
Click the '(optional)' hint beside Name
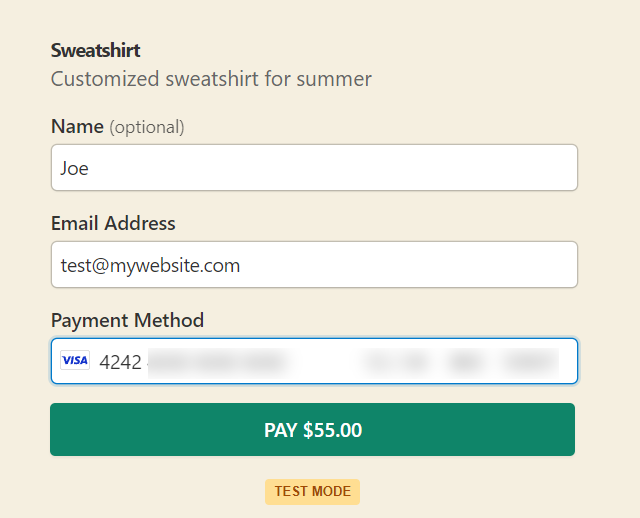[x=147, y=127]
